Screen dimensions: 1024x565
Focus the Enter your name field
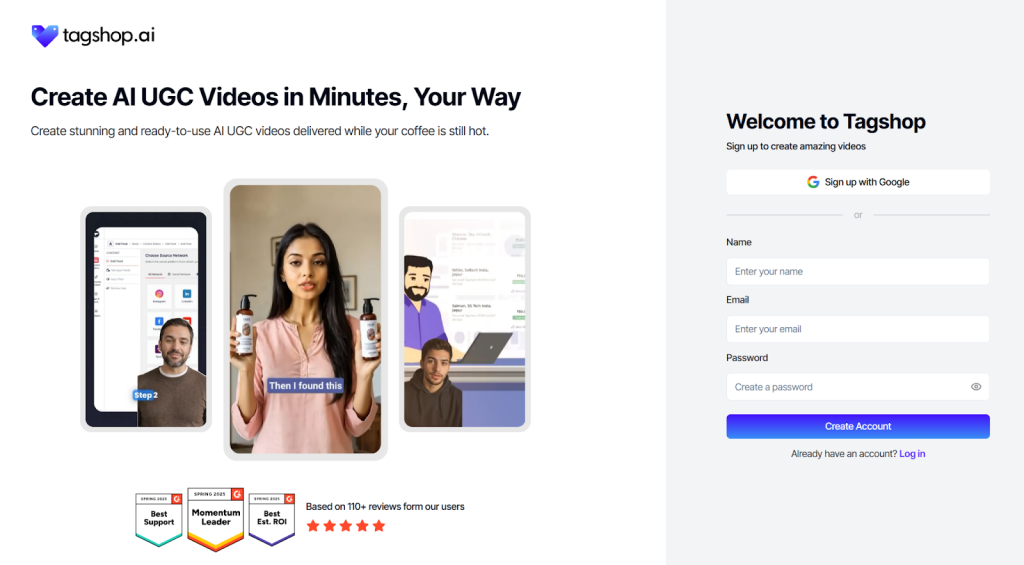click(x=857, y=272)
